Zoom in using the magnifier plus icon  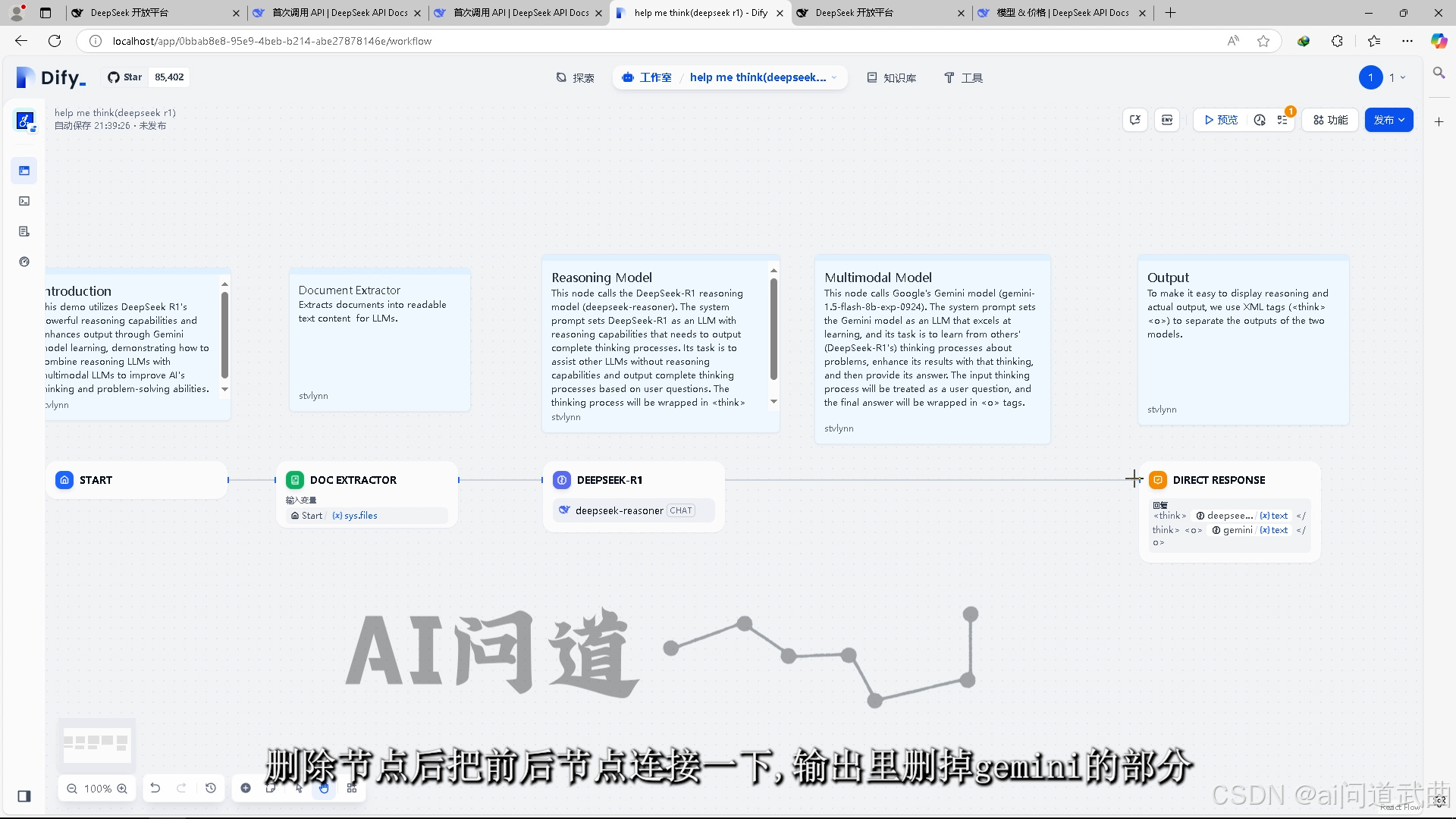pos(121,789)
